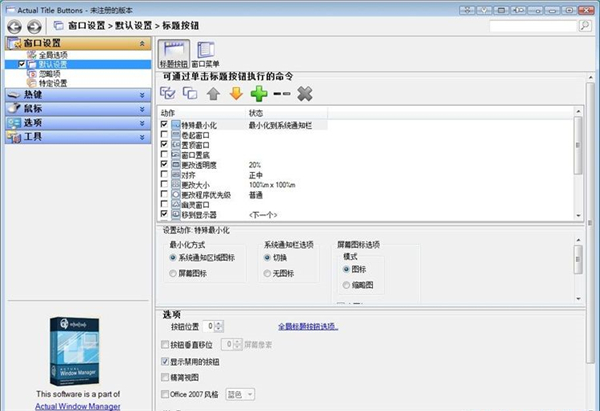This screenshot has width=600, height=411.
Task: Select 特定设置 in the sidebar tree
Action: [54, 83]
